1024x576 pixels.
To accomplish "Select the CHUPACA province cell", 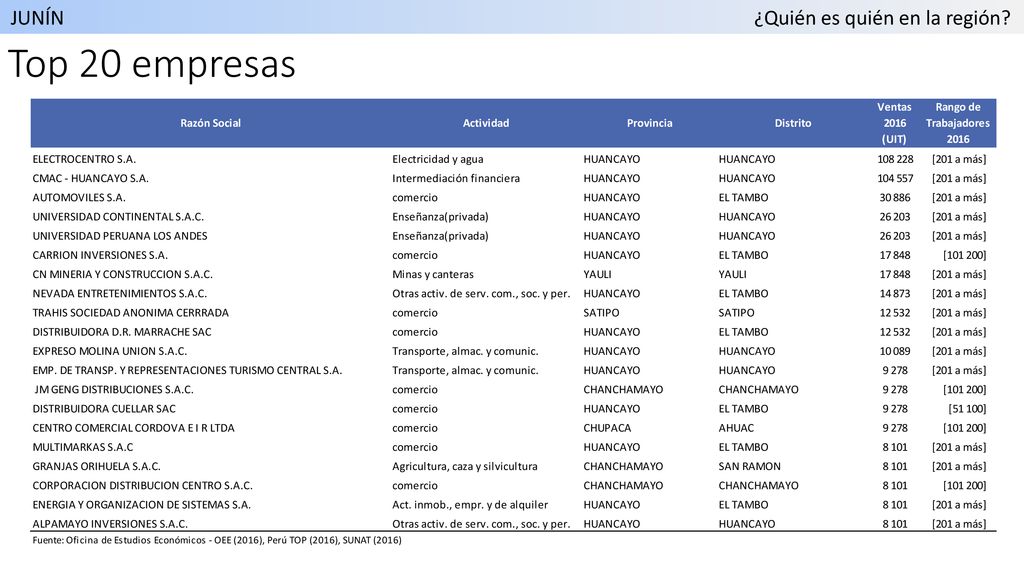I will point(607,428).
